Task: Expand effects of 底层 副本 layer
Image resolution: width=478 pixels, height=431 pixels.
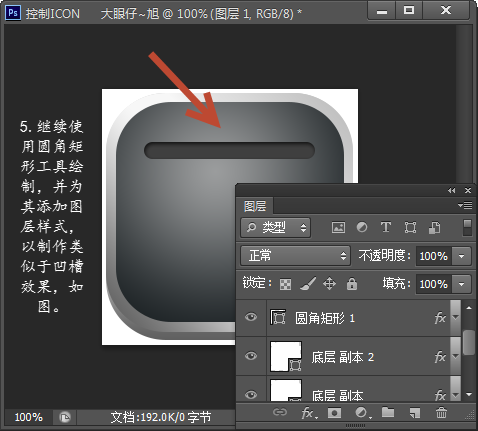Action: [x=455, y=390]
